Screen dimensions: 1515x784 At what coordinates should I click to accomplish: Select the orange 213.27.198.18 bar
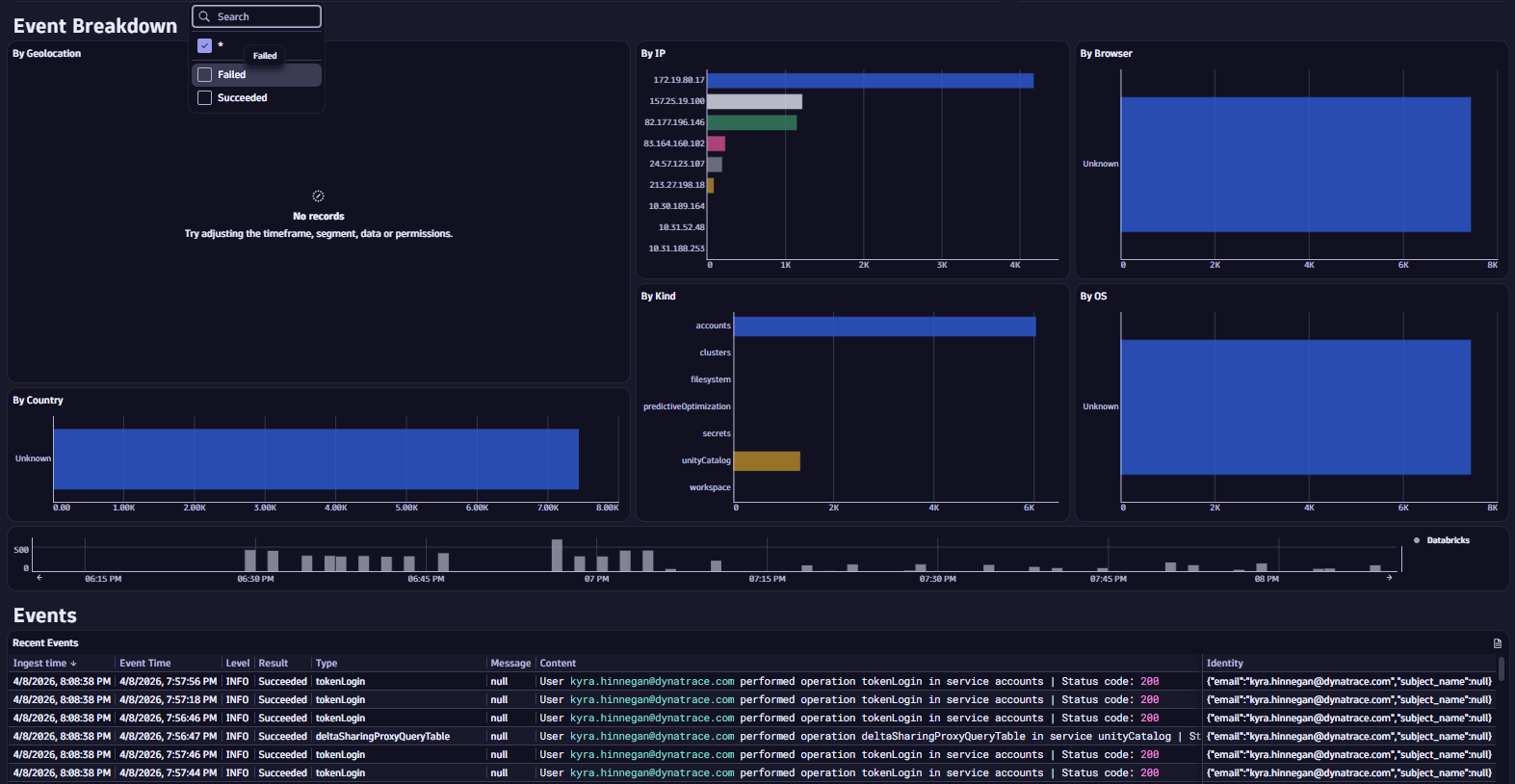coord(711,185)
